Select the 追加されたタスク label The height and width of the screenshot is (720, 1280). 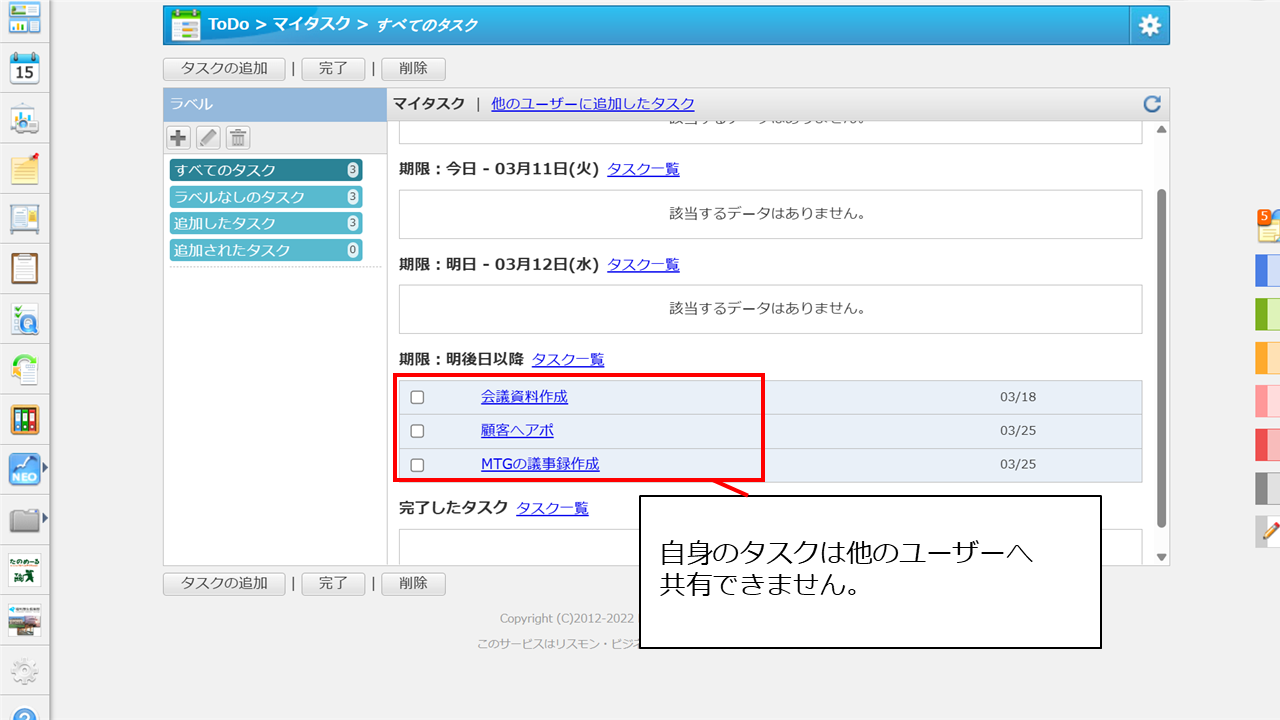[266, 250]
